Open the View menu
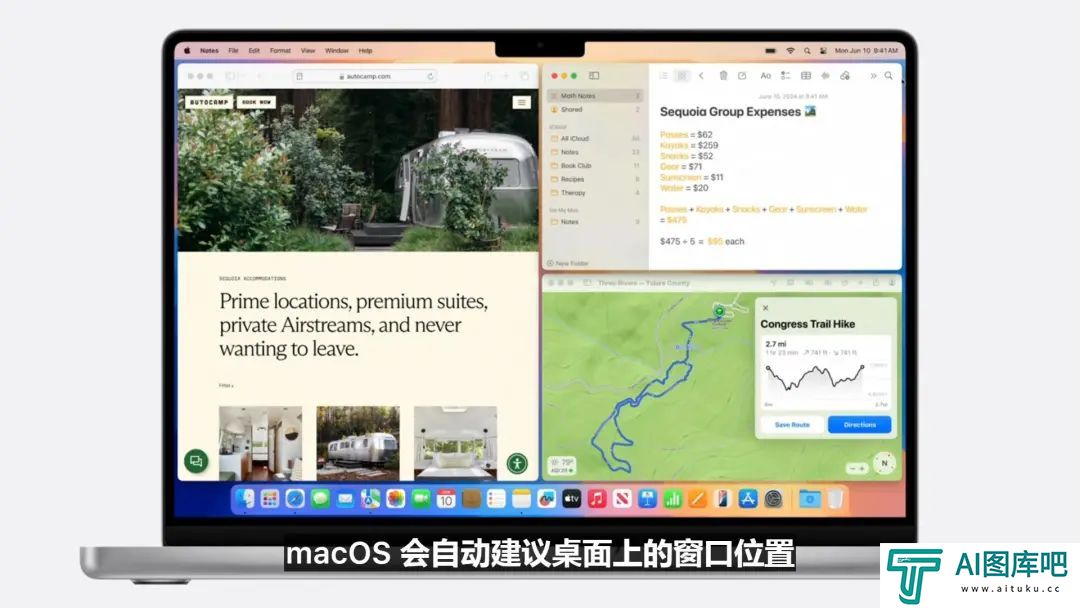This screenshot has width=1080, height=608. [308, 50]
